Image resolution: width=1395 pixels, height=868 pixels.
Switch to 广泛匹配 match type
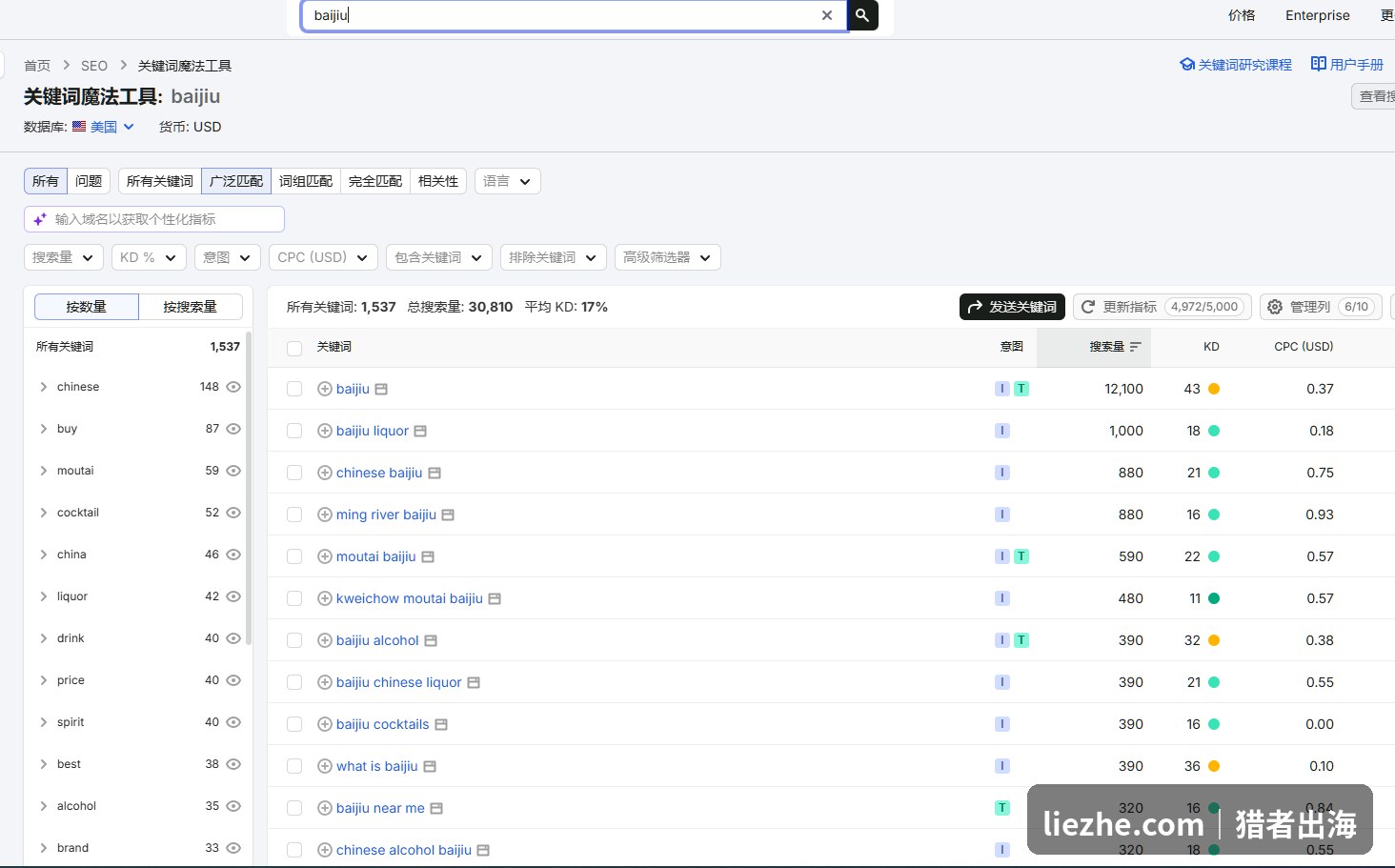click(x=236, y=181)
